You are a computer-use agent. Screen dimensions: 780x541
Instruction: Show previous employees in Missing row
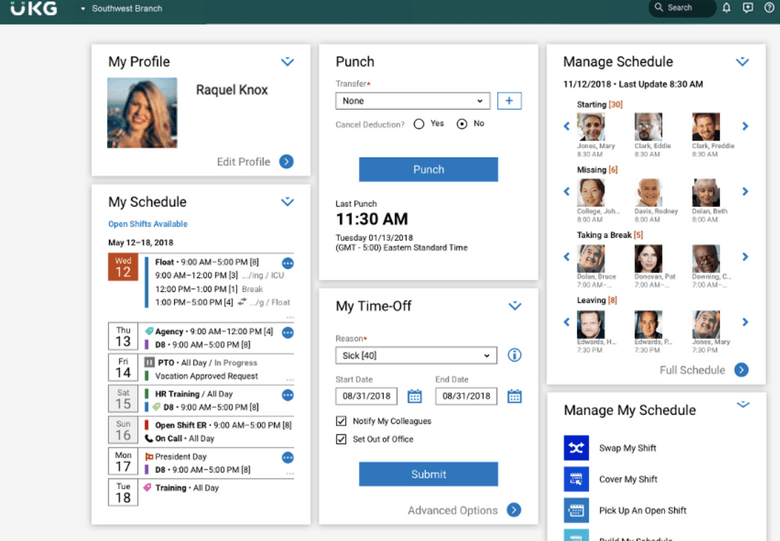click(567, 191)
